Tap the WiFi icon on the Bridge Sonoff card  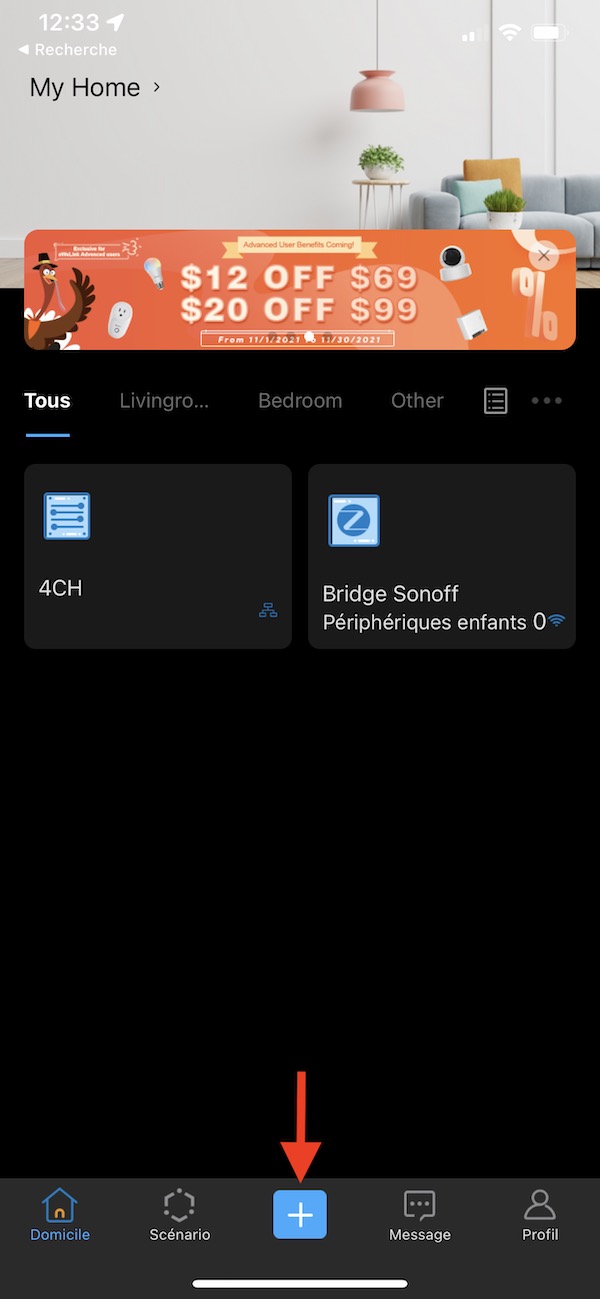556,620
